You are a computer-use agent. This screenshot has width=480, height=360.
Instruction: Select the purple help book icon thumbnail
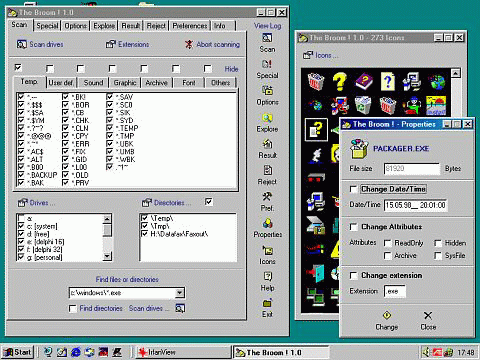point(364,82)
